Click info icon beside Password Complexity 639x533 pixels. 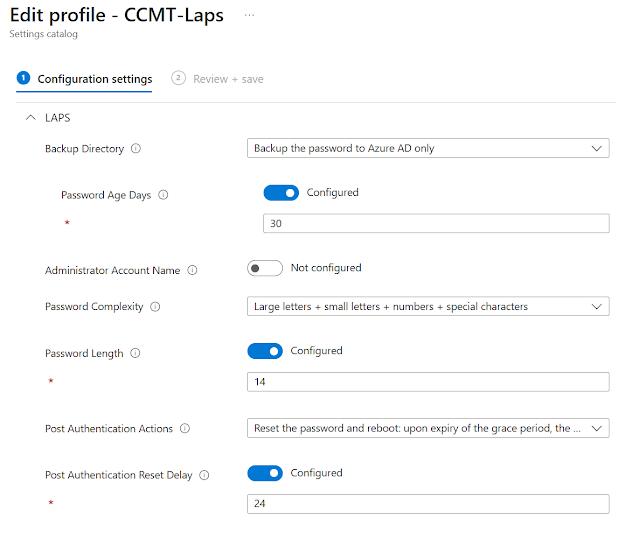pyautogui.click(x=155, y=307)
